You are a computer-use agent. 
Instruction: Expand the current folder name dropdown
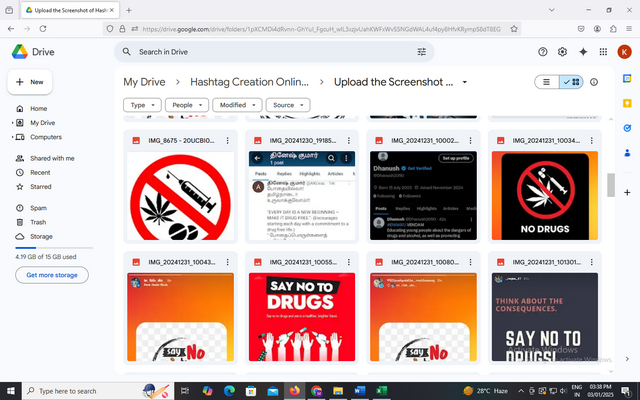[x=464, y=82]
